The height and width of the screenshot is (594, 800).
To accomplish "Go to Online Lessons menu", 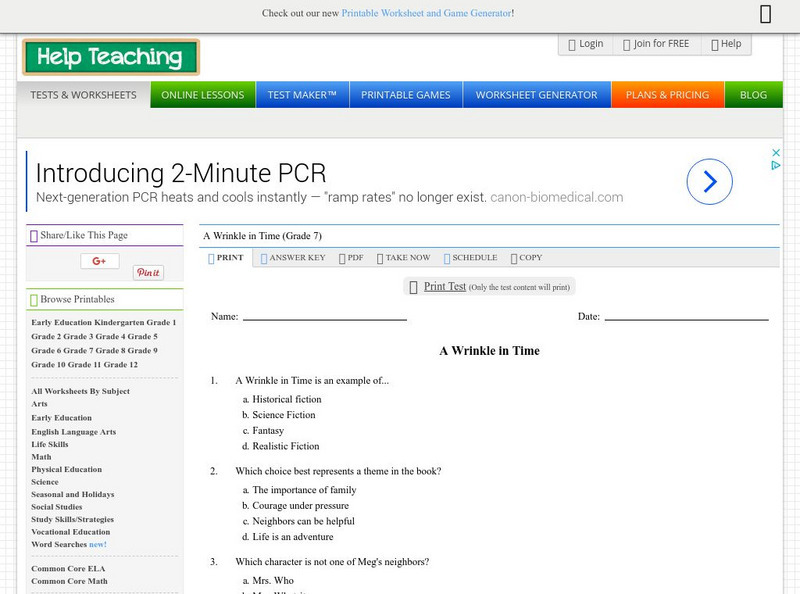I will coord(203,95).
